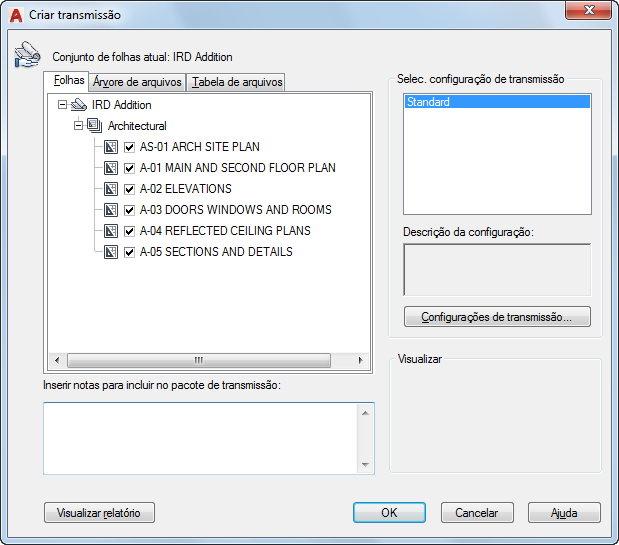This screenshot has height=545, width=619.
Task: Click the Visualizar relatório button
Action: click(x=99, y=513)
